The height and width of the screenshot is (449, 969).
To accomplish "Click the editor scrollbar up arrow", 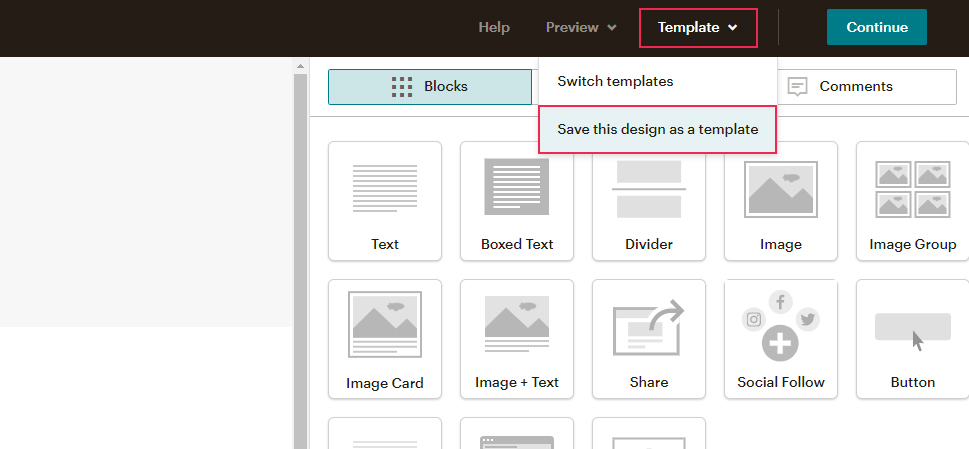I will coord(300,66).
